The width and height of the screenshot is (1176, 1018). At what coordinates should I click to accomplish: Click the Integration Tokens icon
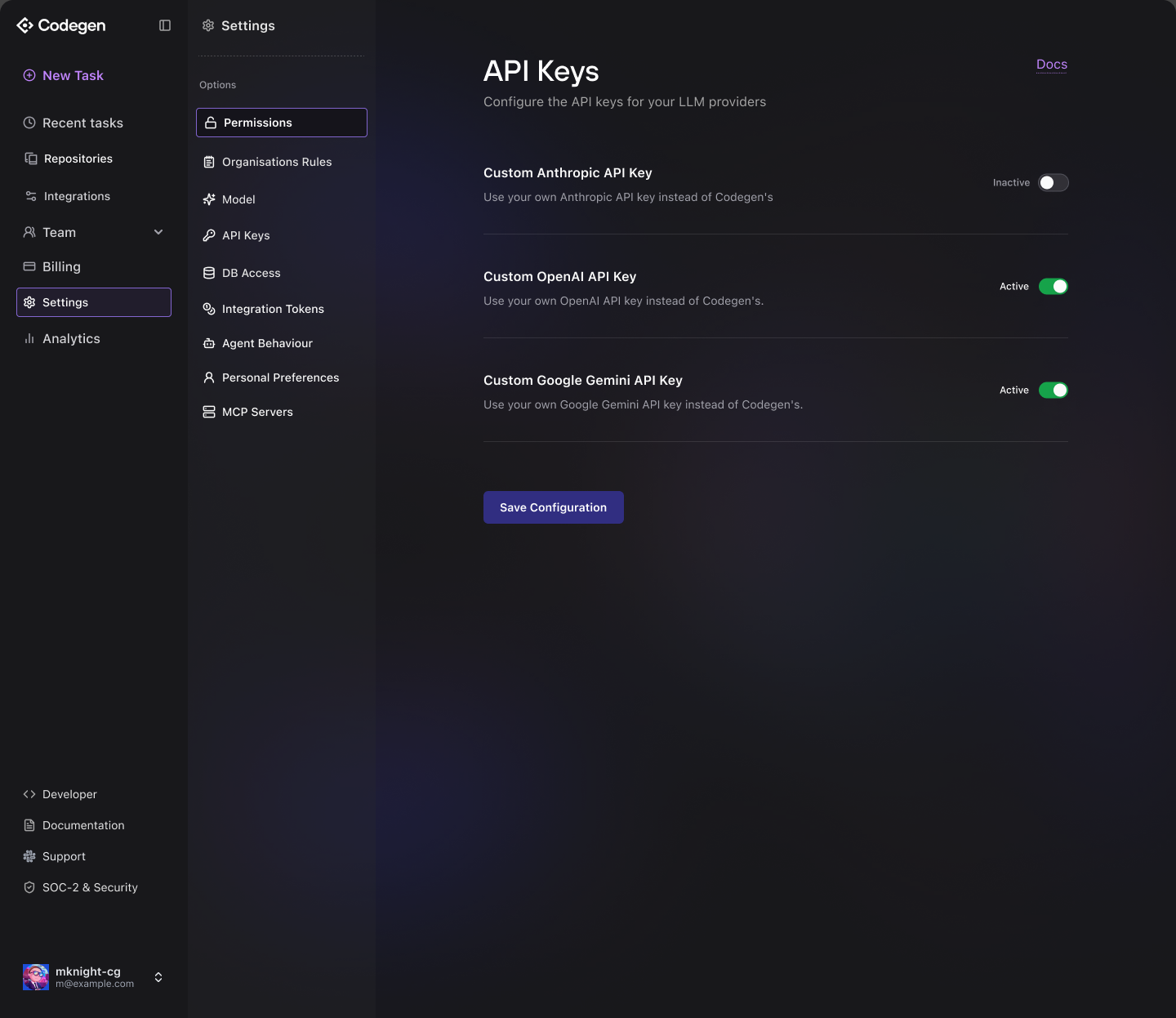pos(209,309)
